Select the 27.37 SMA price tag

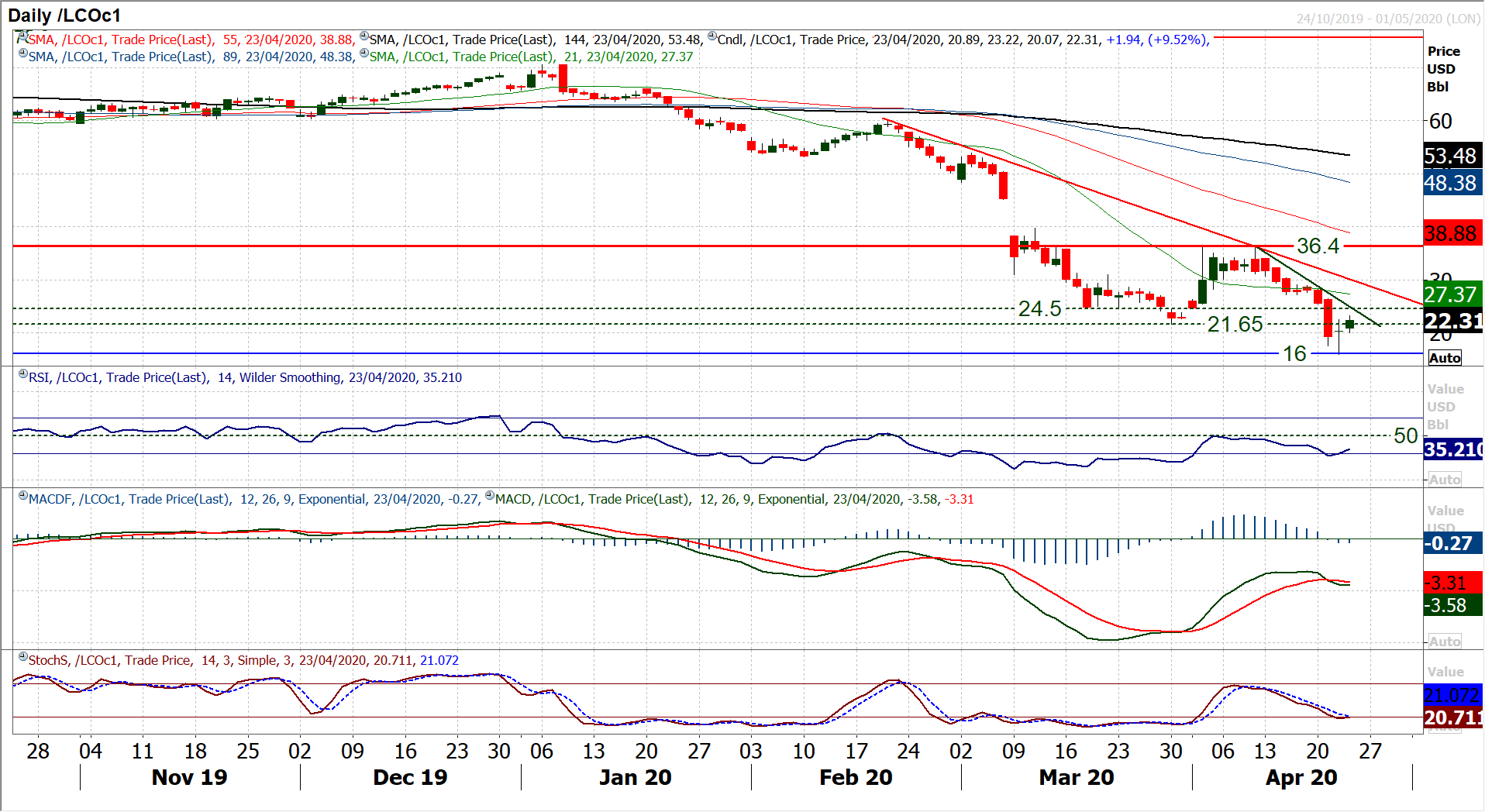1453,294
